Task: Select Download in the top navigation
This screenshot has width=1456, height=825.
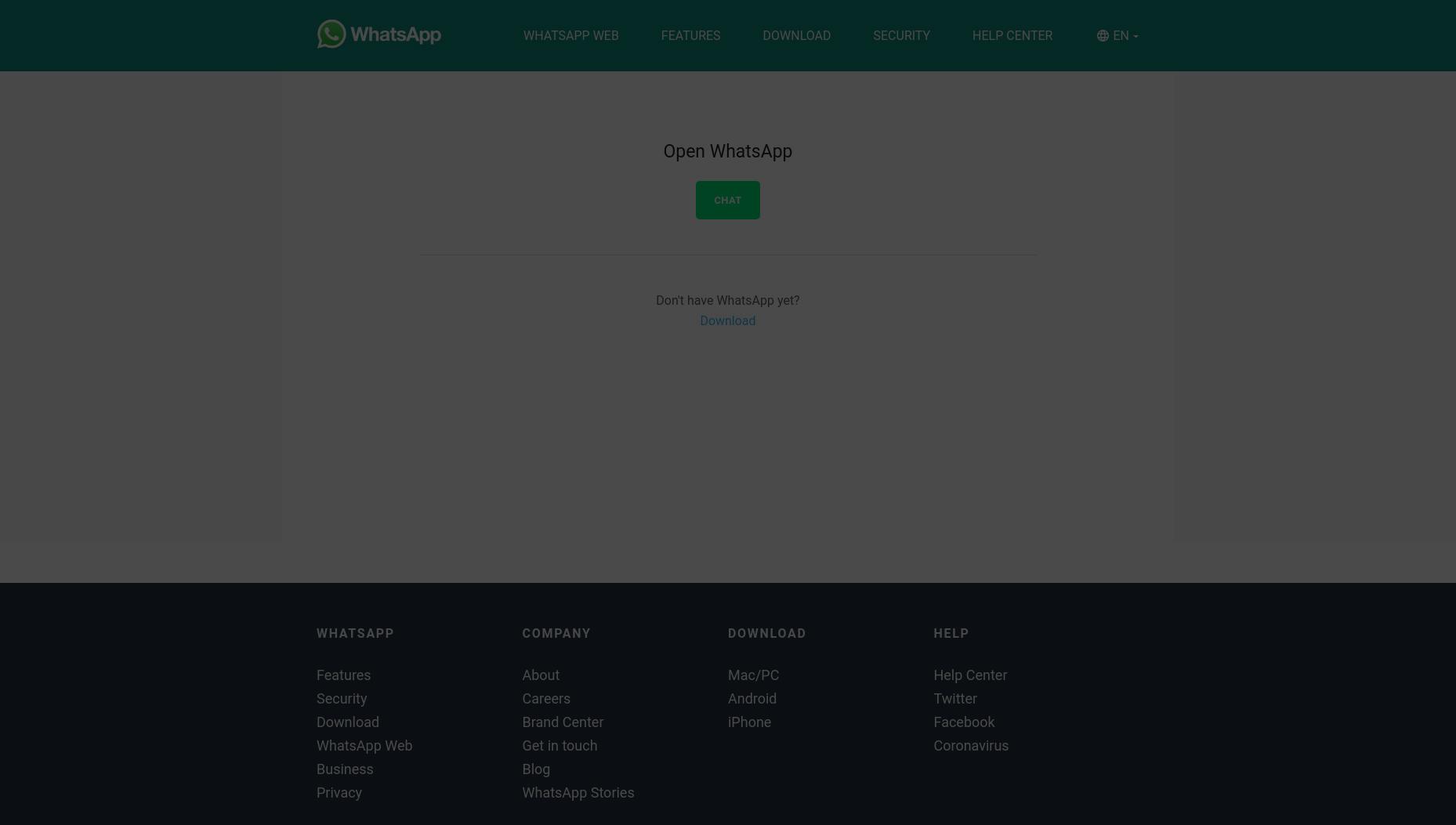Action: (796, 36)
